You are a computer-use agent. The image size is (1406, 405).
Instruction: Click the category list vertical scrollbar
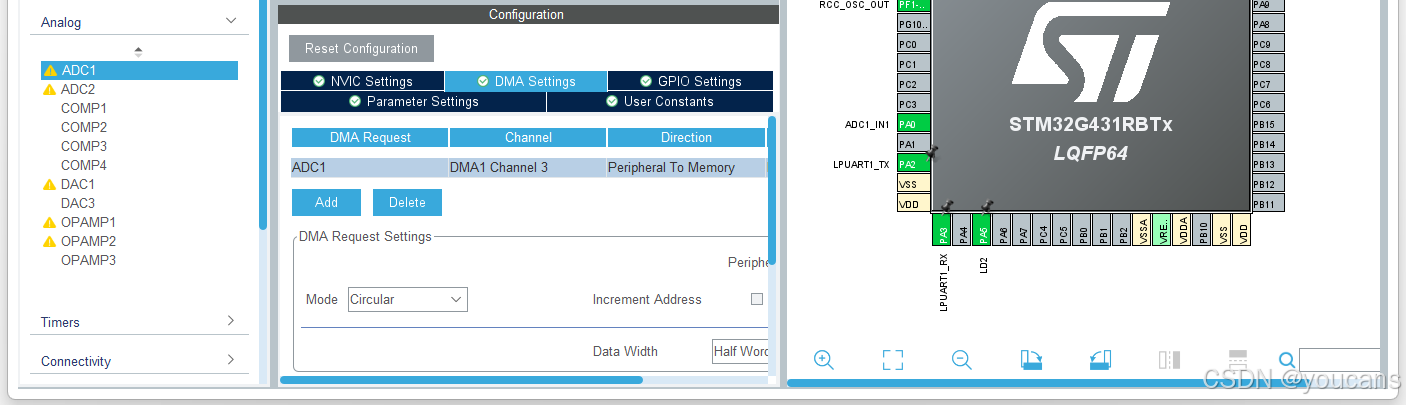[263, 115]
